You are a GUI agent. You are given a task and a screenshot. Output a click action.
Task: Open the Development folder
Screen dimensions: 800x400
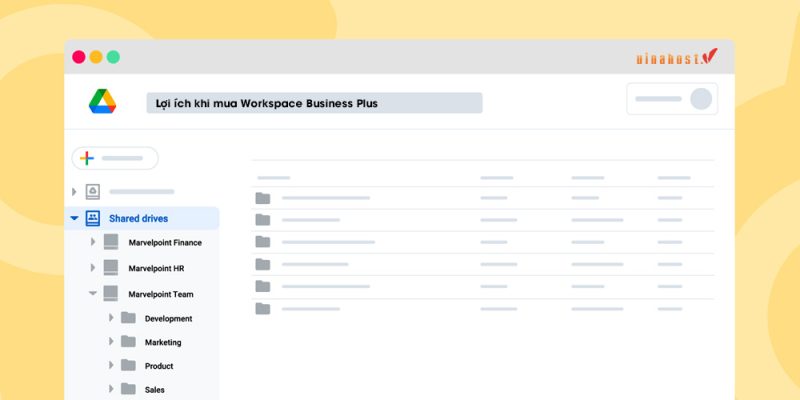coord(168,319)
